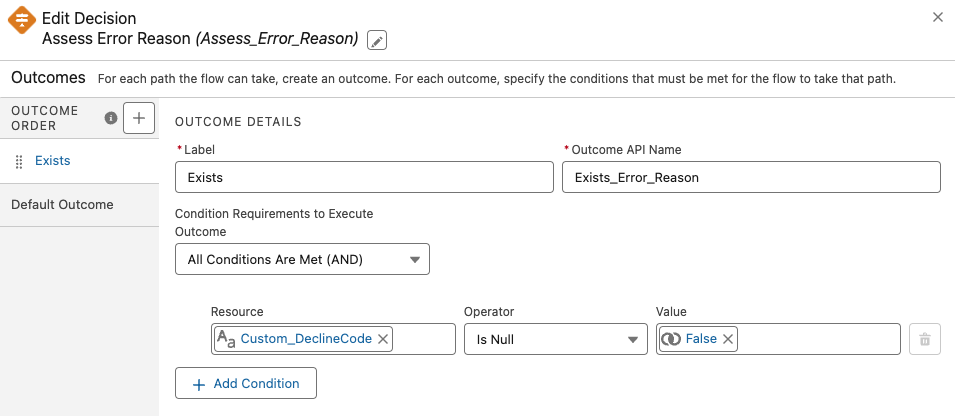Grab the drag handle beside Exists outcome

[19, 161]
